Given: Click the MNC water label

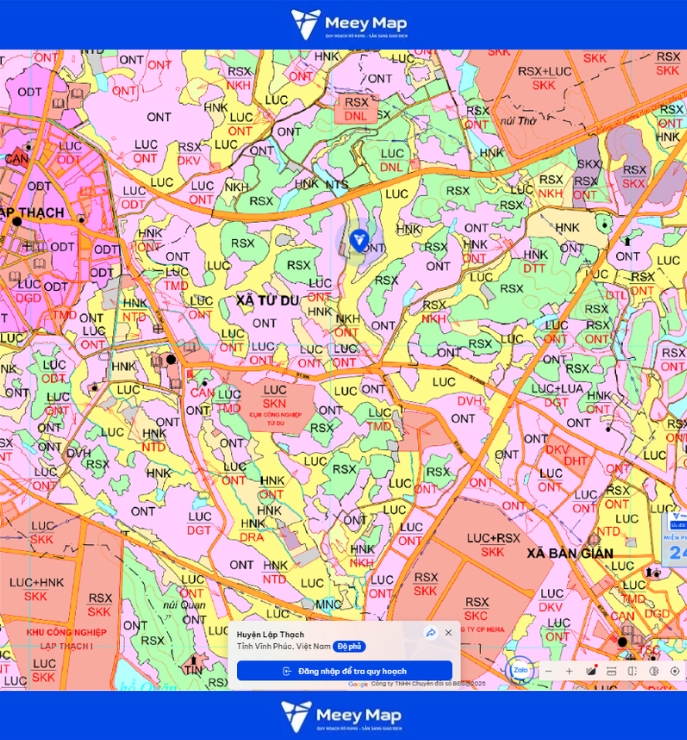Looking at the screenshot, I should pos(327,604).
